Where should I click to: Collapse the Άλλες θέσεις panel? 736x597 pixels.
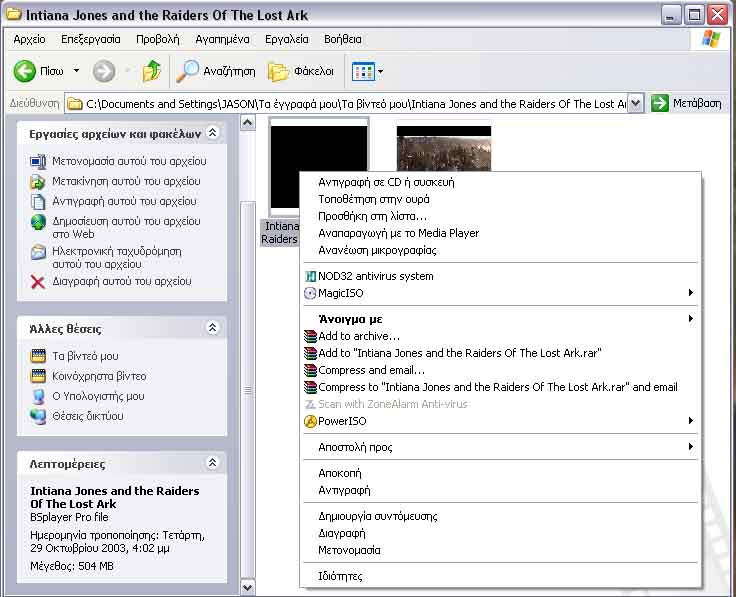click(212, 328)
